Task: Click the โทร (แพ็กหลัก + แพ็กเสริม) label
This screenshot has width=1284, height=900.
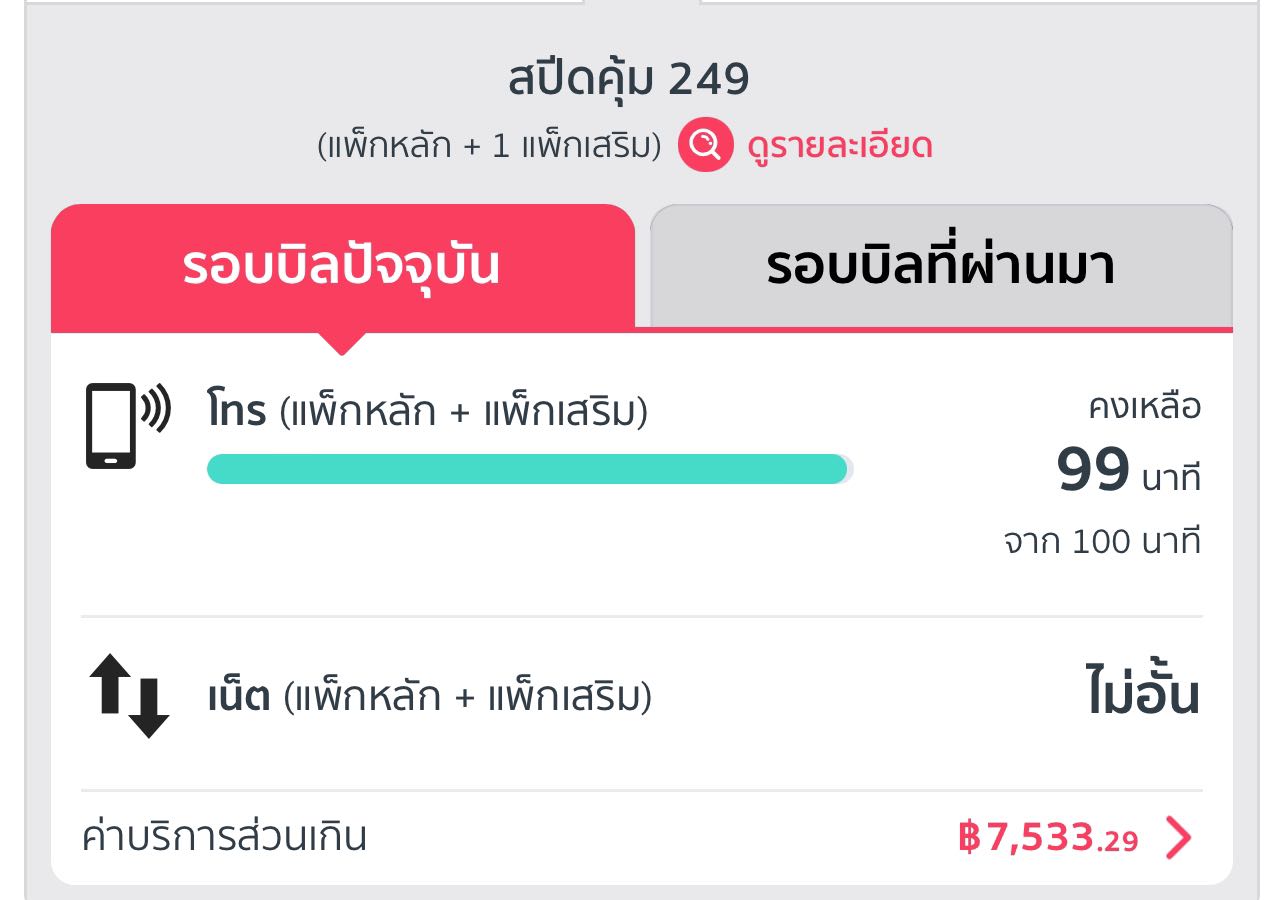Action: click(428, 412)
